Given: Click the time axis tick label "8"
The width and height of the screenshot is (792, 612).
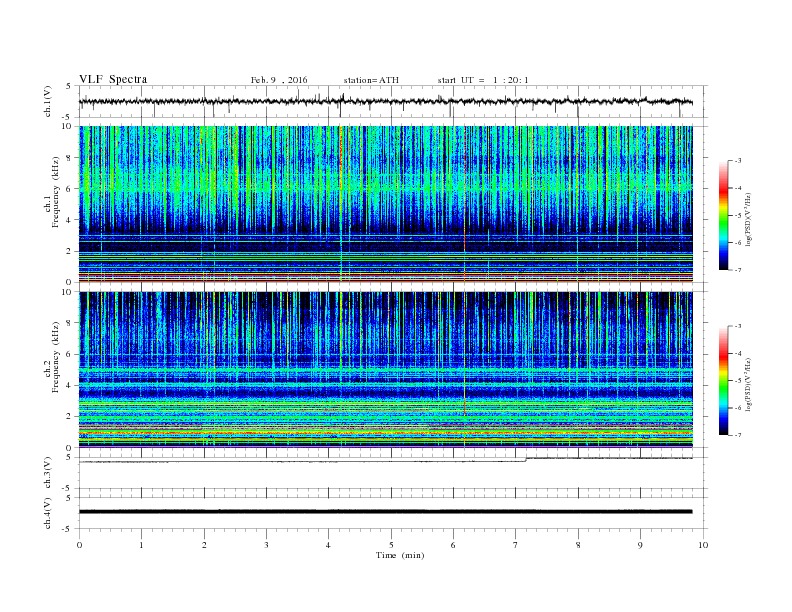Looking at the screenshot, I should pos(578,545).
